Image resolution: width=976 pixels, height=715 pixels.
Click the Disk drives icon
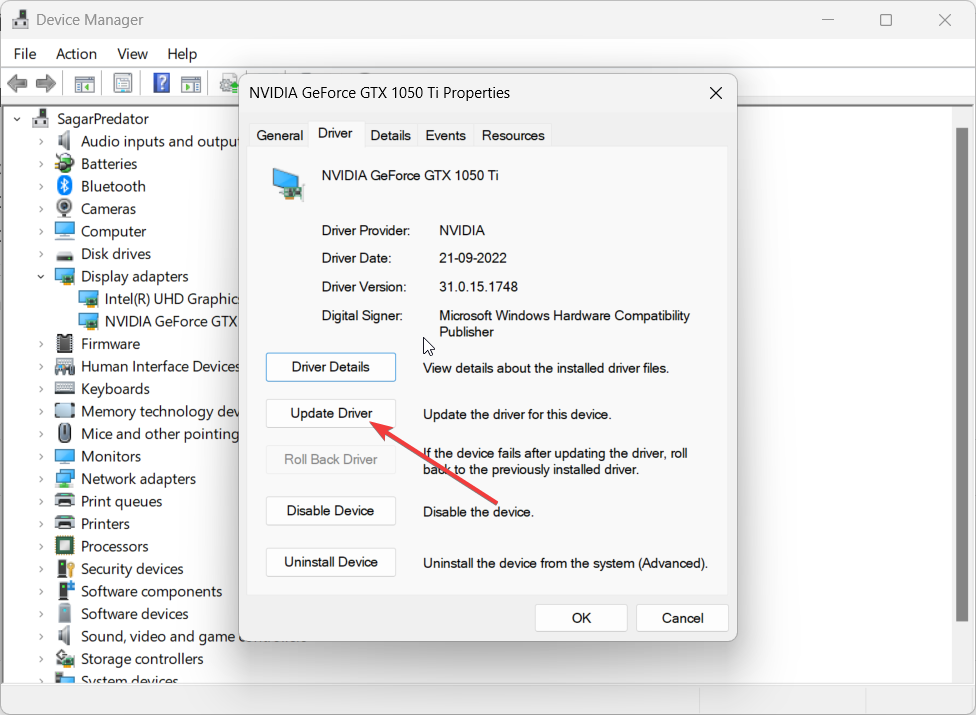point(65,255)
